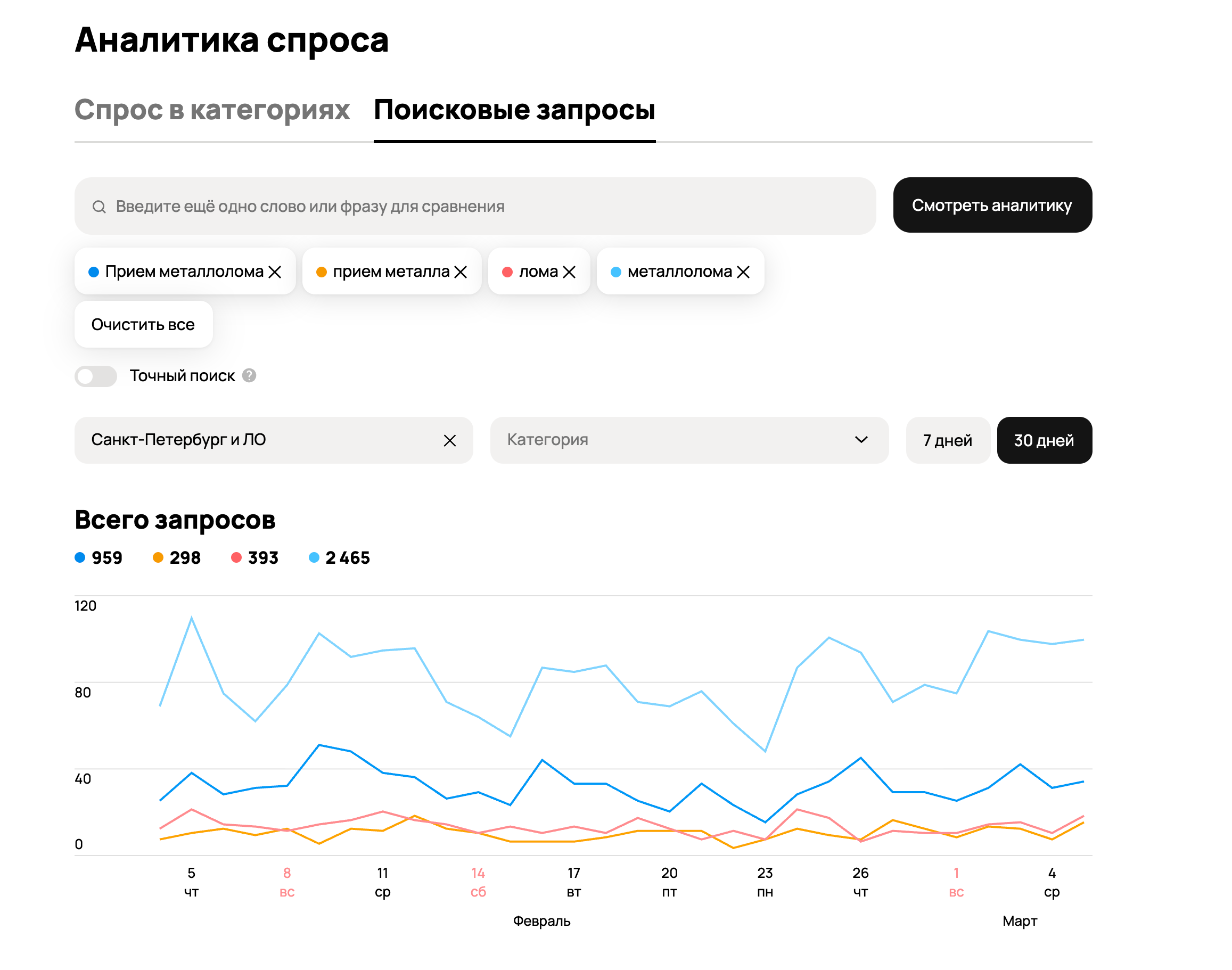Screen dimensions: 1232x970
Task: Click the orange 298 legend swatch
Action: [x=159, y=558]
